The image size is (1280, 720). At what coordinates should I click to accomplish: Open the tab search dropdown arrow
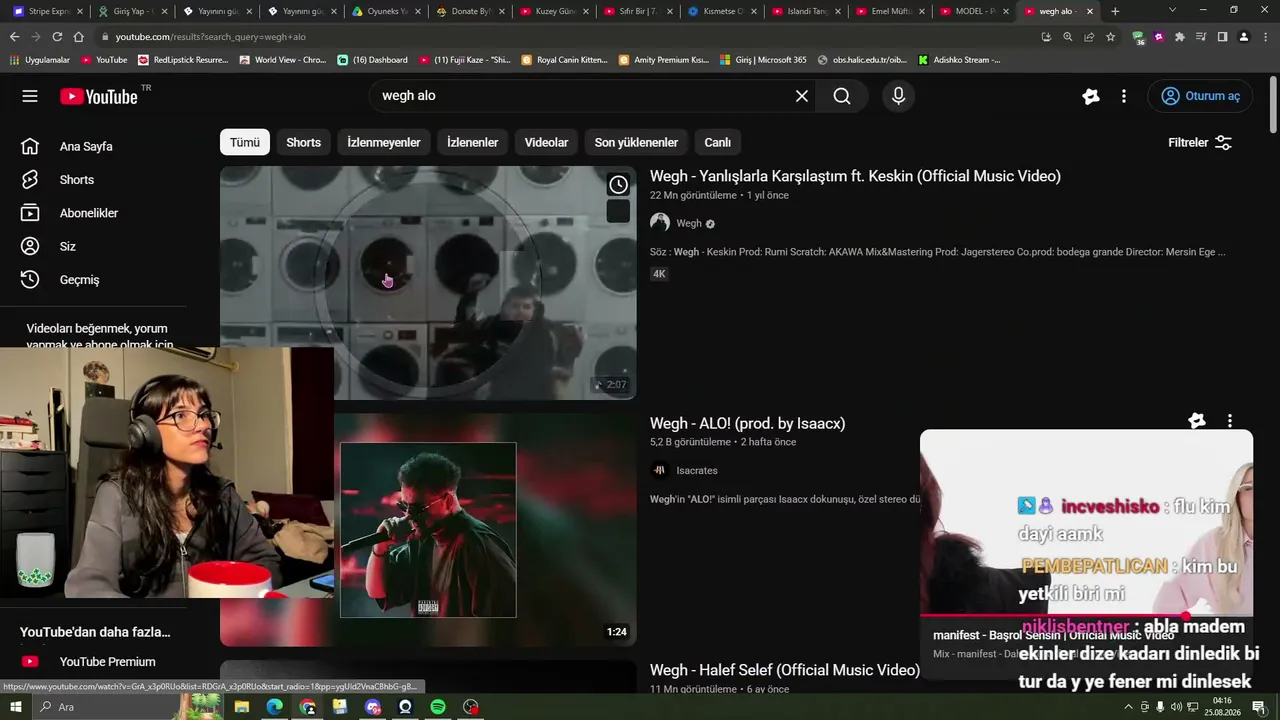click(1173, 11)
